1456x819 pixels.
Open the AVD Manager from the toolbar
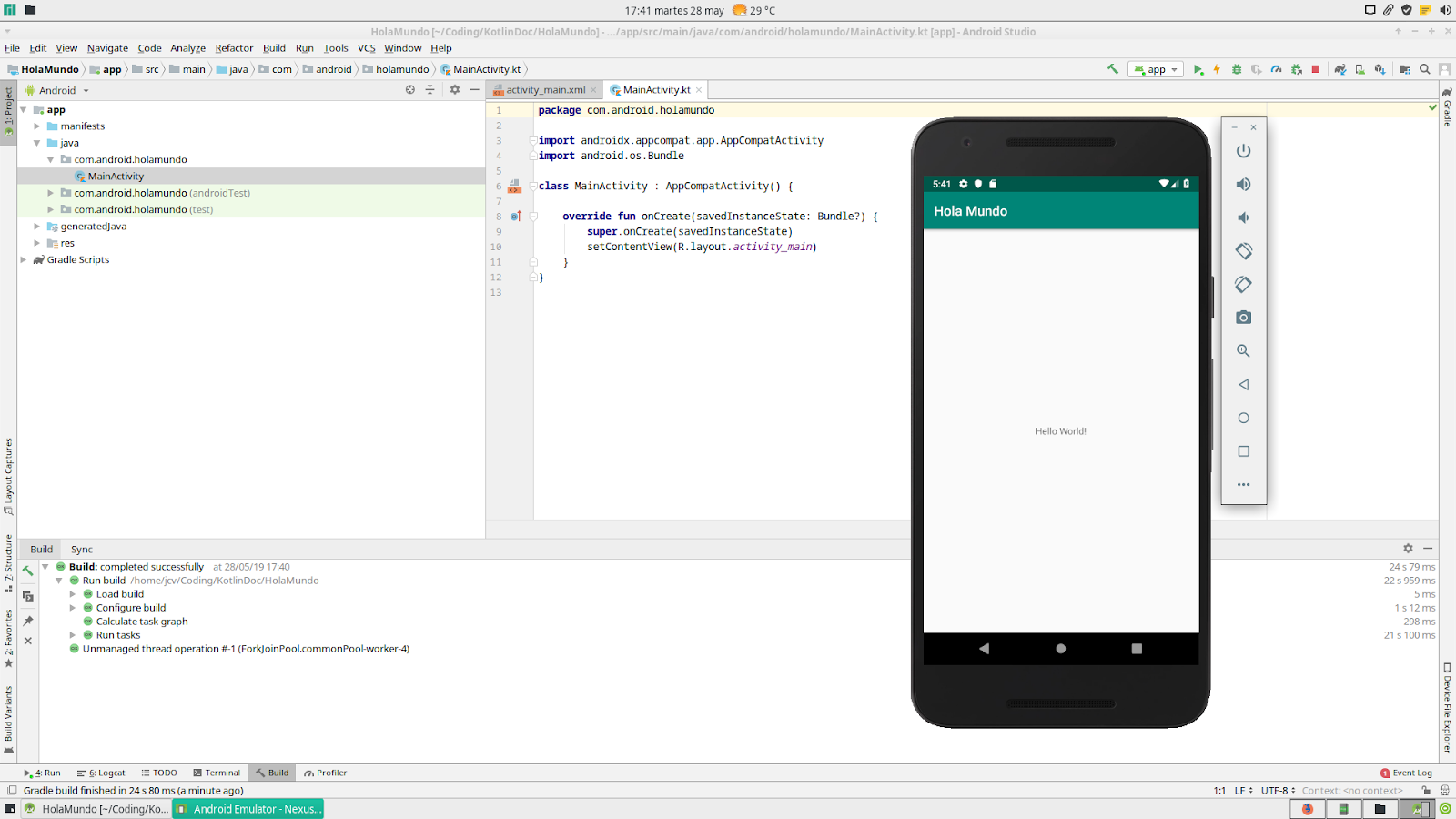(x=1359, y=69)
